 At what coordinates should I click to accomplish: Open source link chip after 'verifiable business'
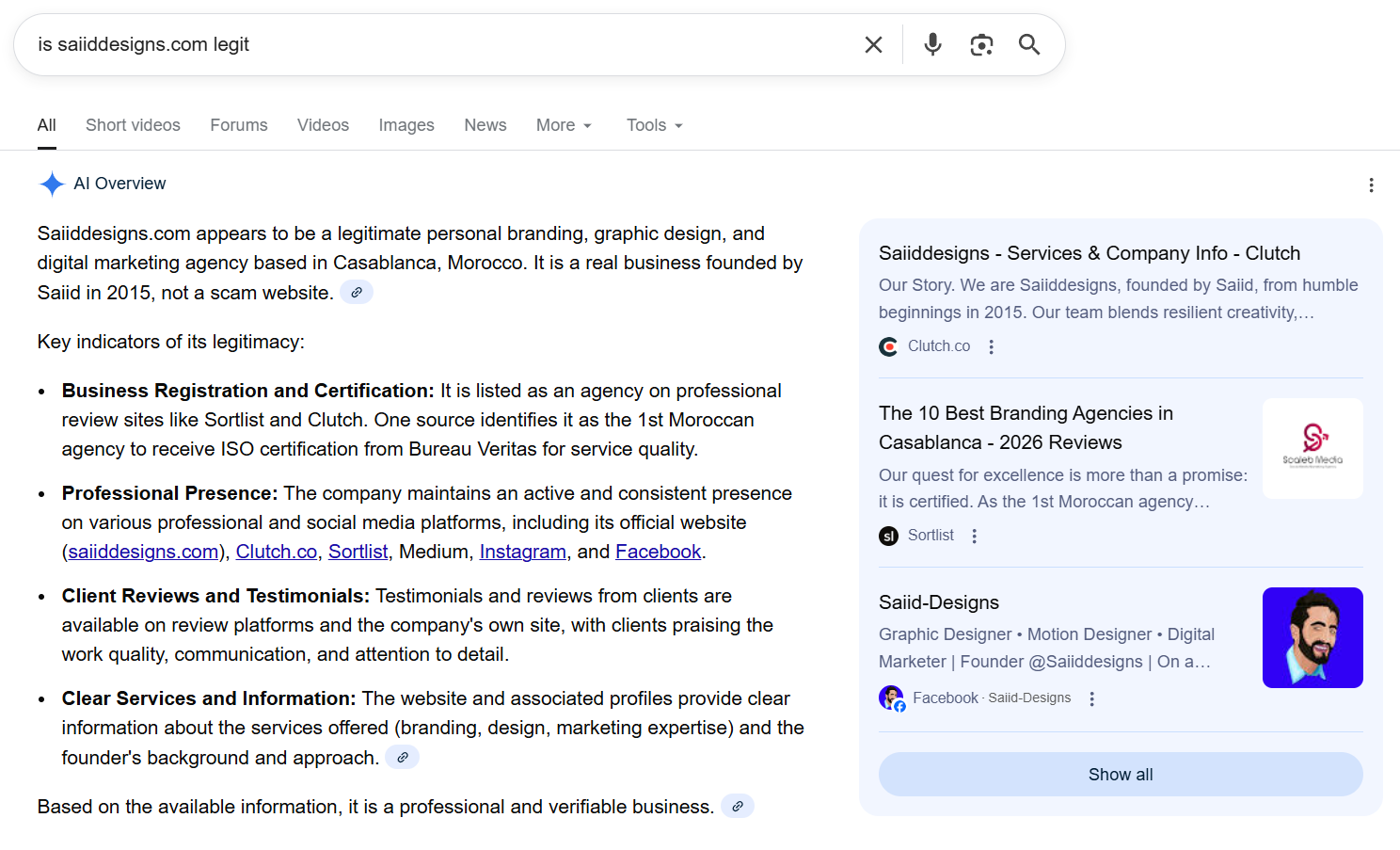click(x=738, y=807)
